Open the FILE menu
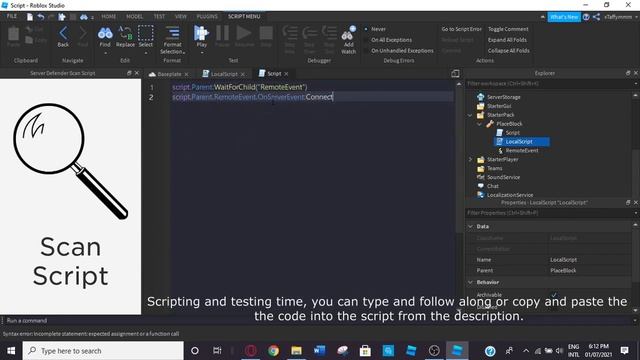This screenshot has height=360, width=640. point(12,16)
